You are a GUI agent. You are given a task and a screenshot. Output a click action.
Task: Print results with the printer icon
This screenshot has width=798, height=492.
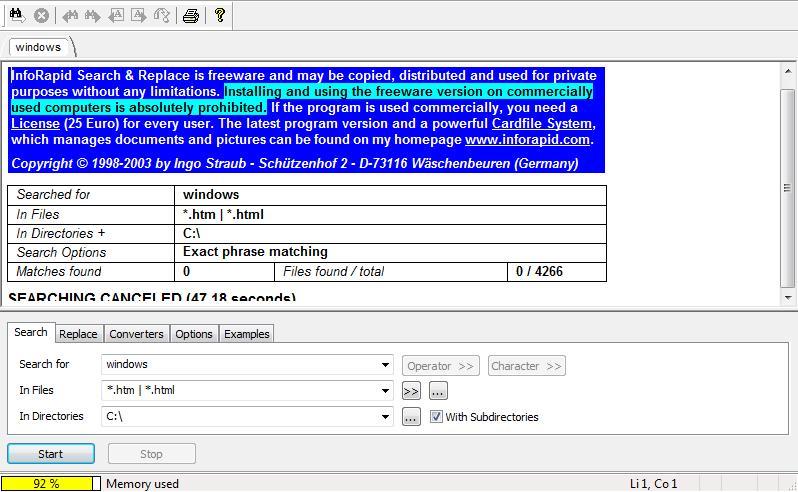(191, 16)
